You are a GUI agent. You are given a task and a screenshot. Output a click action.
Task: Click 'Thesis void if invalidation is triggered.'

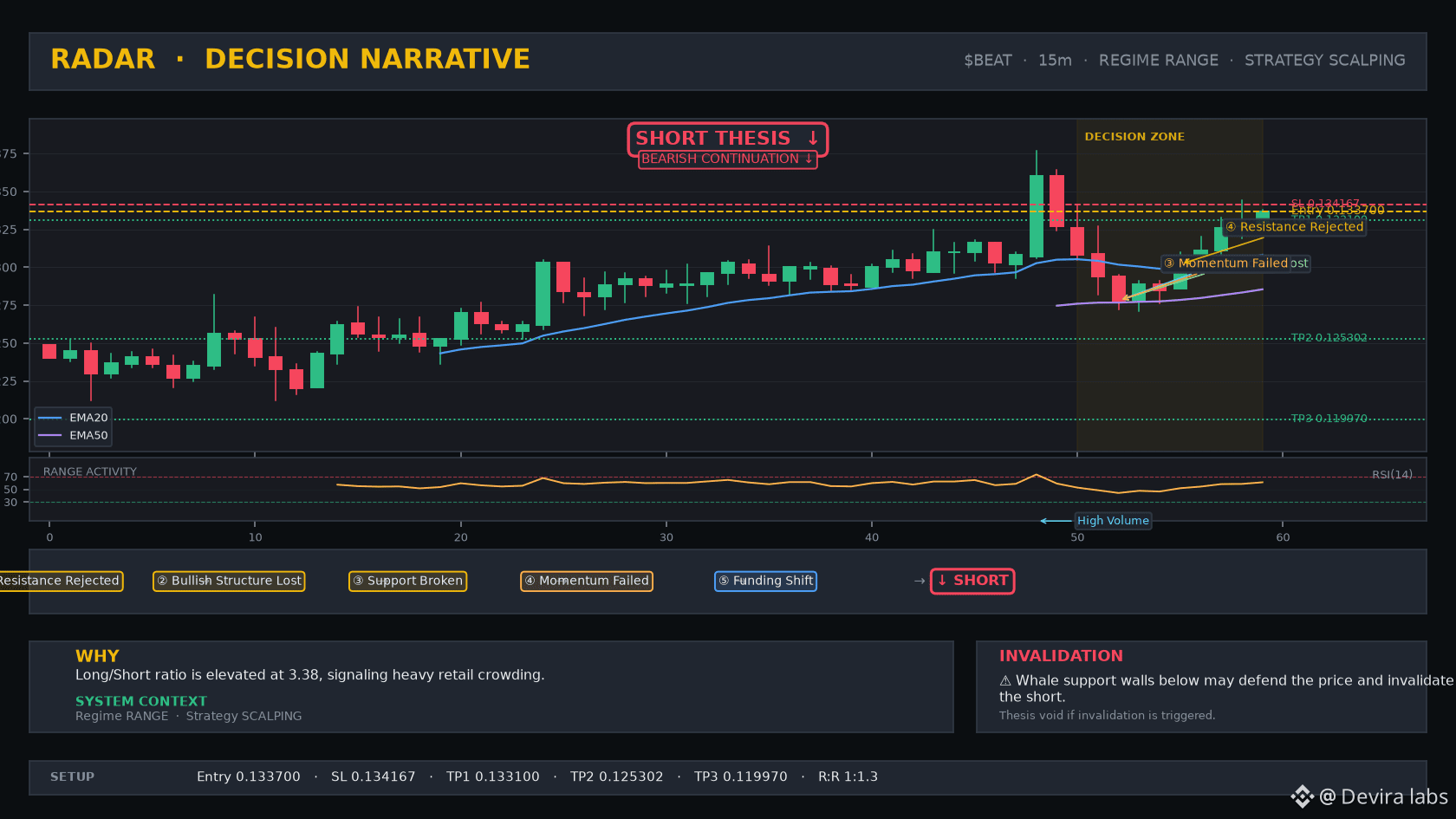coord(1107,716)
